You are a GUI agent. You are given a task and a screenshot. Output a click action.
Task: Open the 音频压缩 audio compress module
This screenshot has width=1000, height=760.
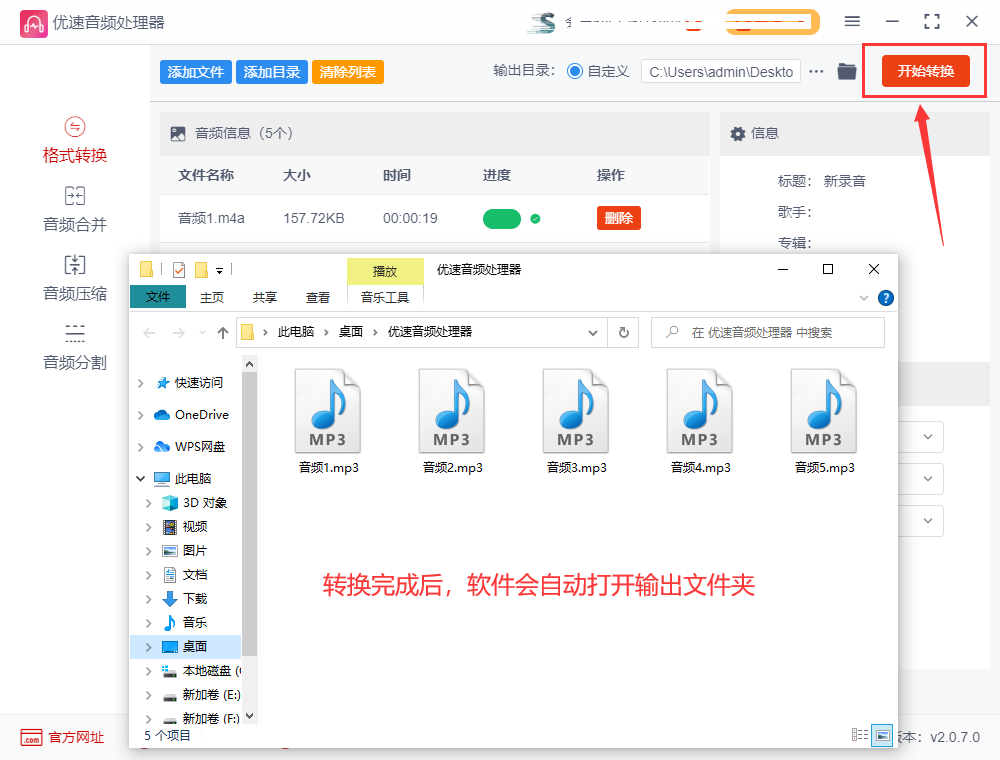tap(75, 279)
